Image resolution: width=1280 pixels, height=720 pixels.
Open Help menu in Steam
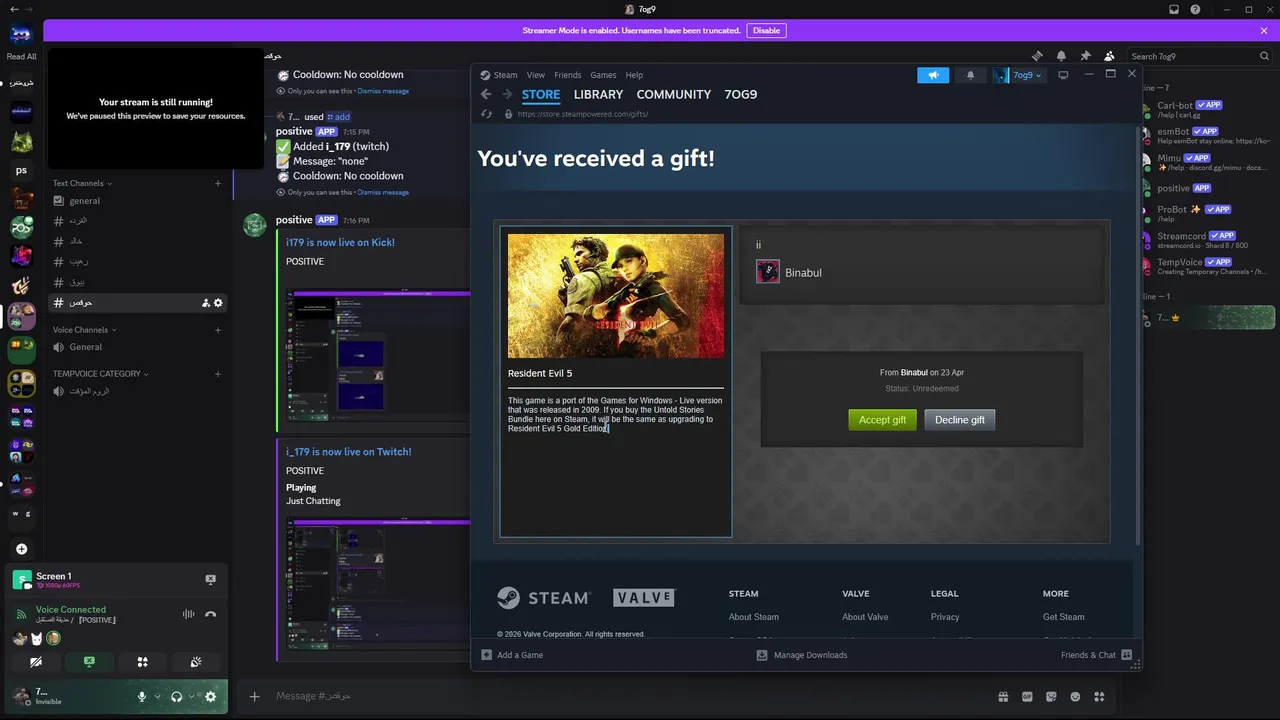click(634, 75)
